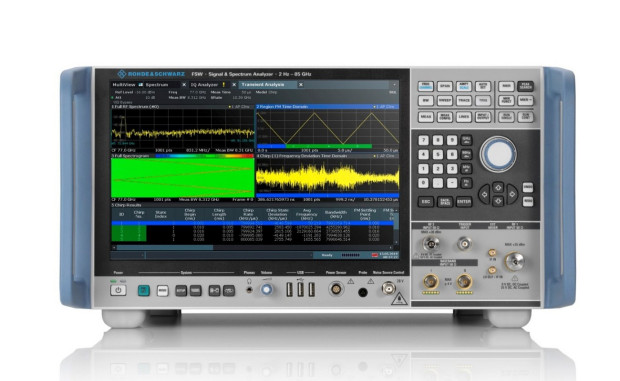The image size is (620, 381).
Task: Click the down arrow navigation key
Action: click(498, 201)
